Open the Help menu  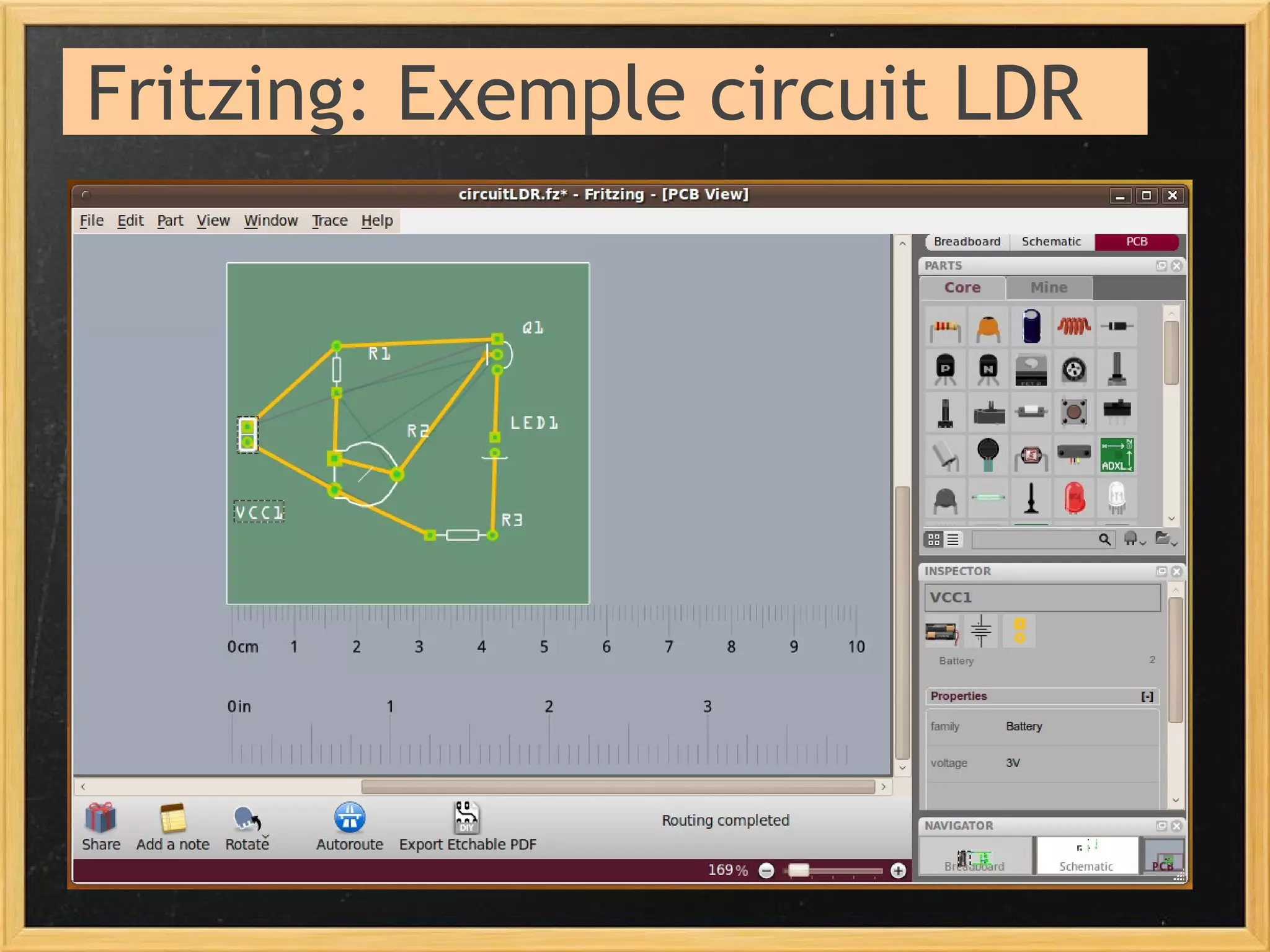(377, 221)
